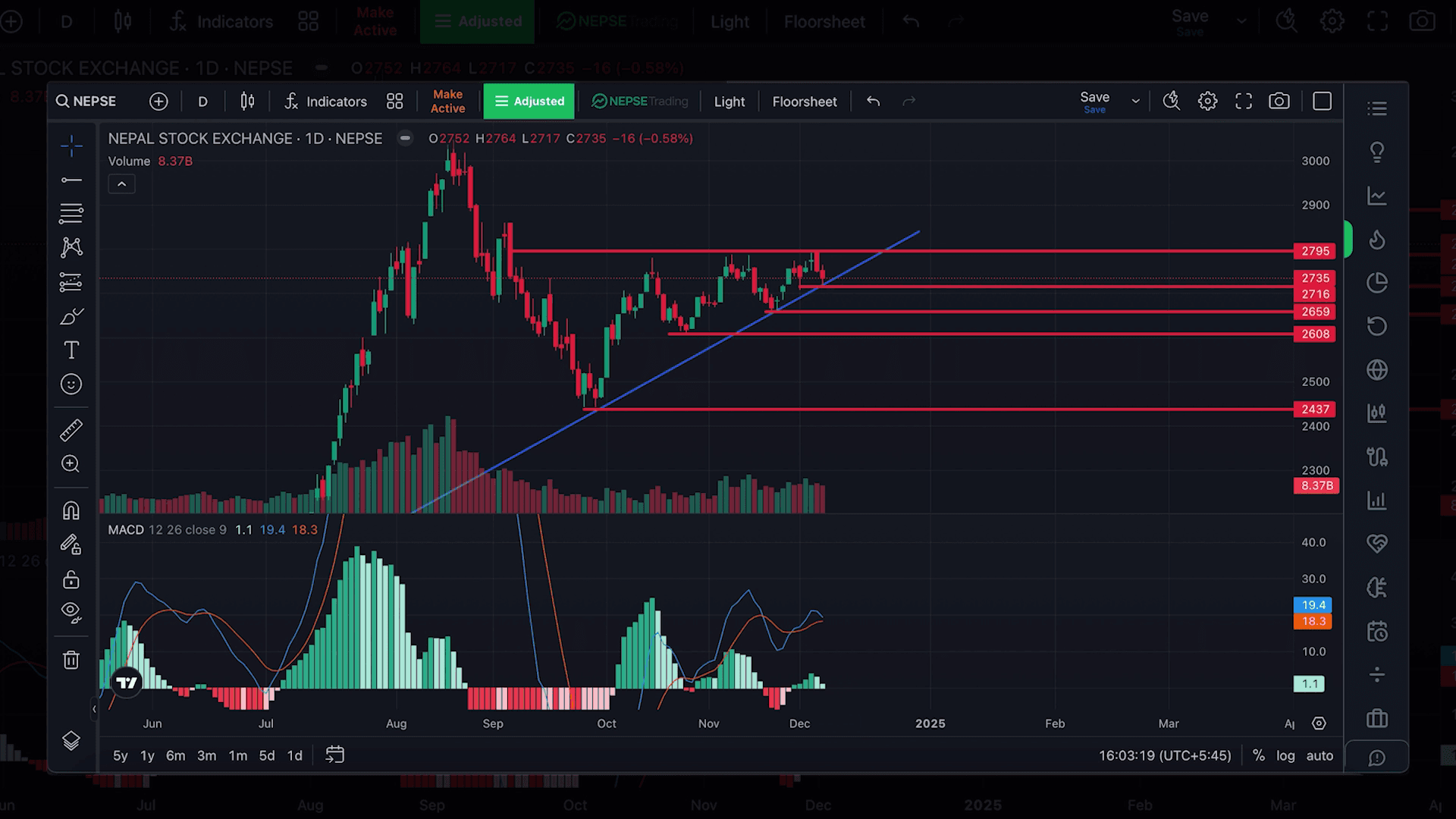Select the 1m time range
The height and width of the screenshot is (819, 1456).
238,756
